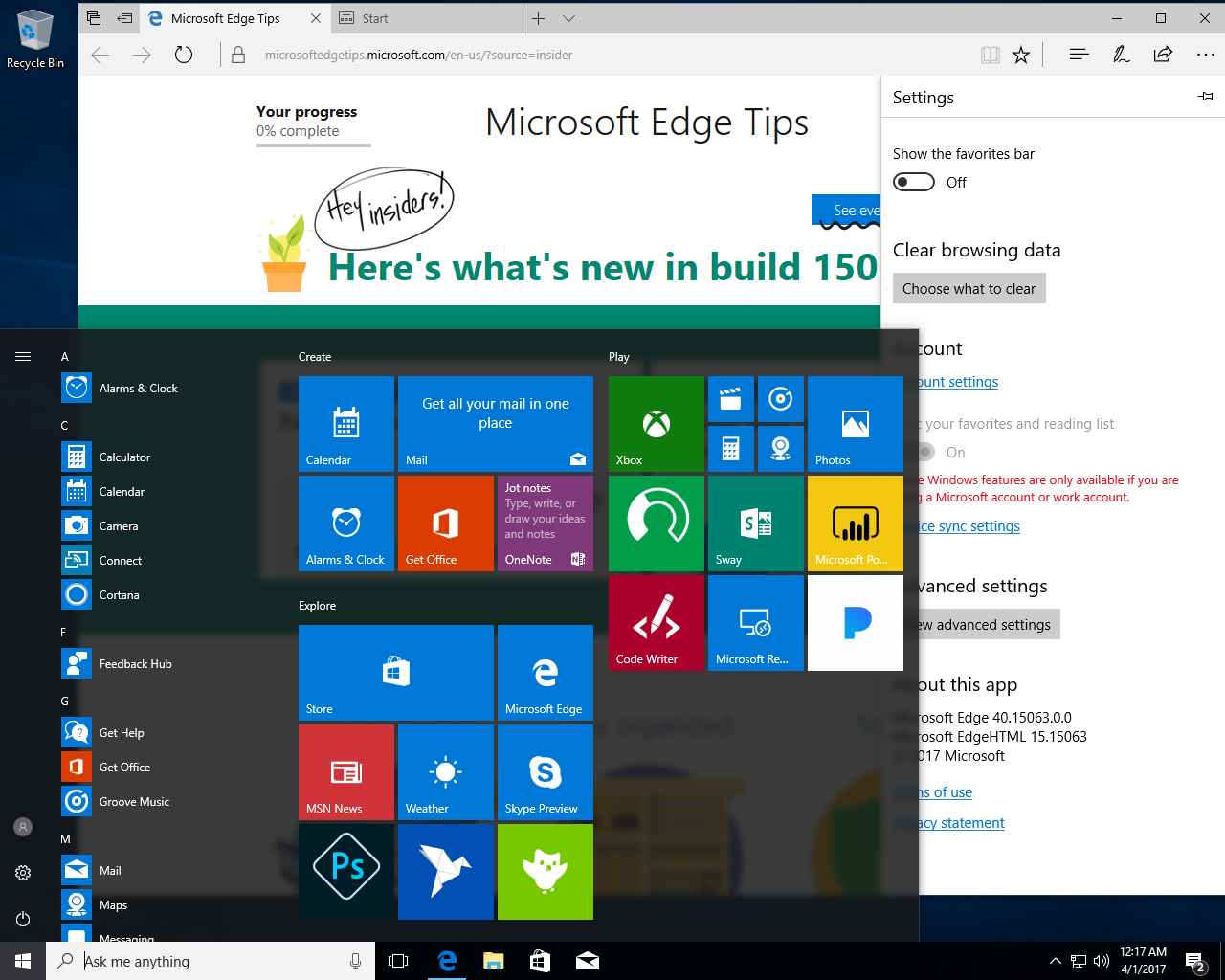Open the Movies & TV small tile

731,399
